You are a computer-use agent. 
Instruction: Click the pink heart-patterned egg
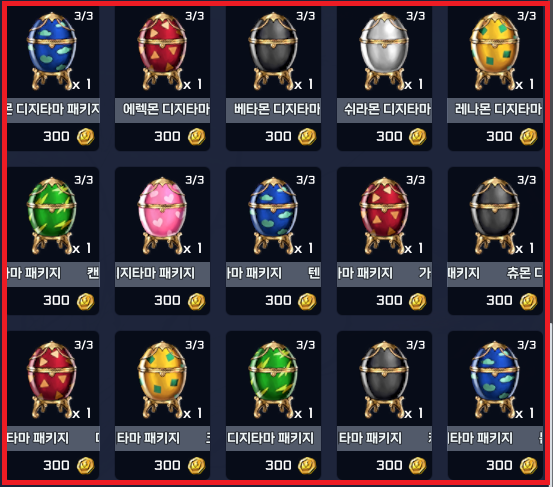(x=162, y=215)
